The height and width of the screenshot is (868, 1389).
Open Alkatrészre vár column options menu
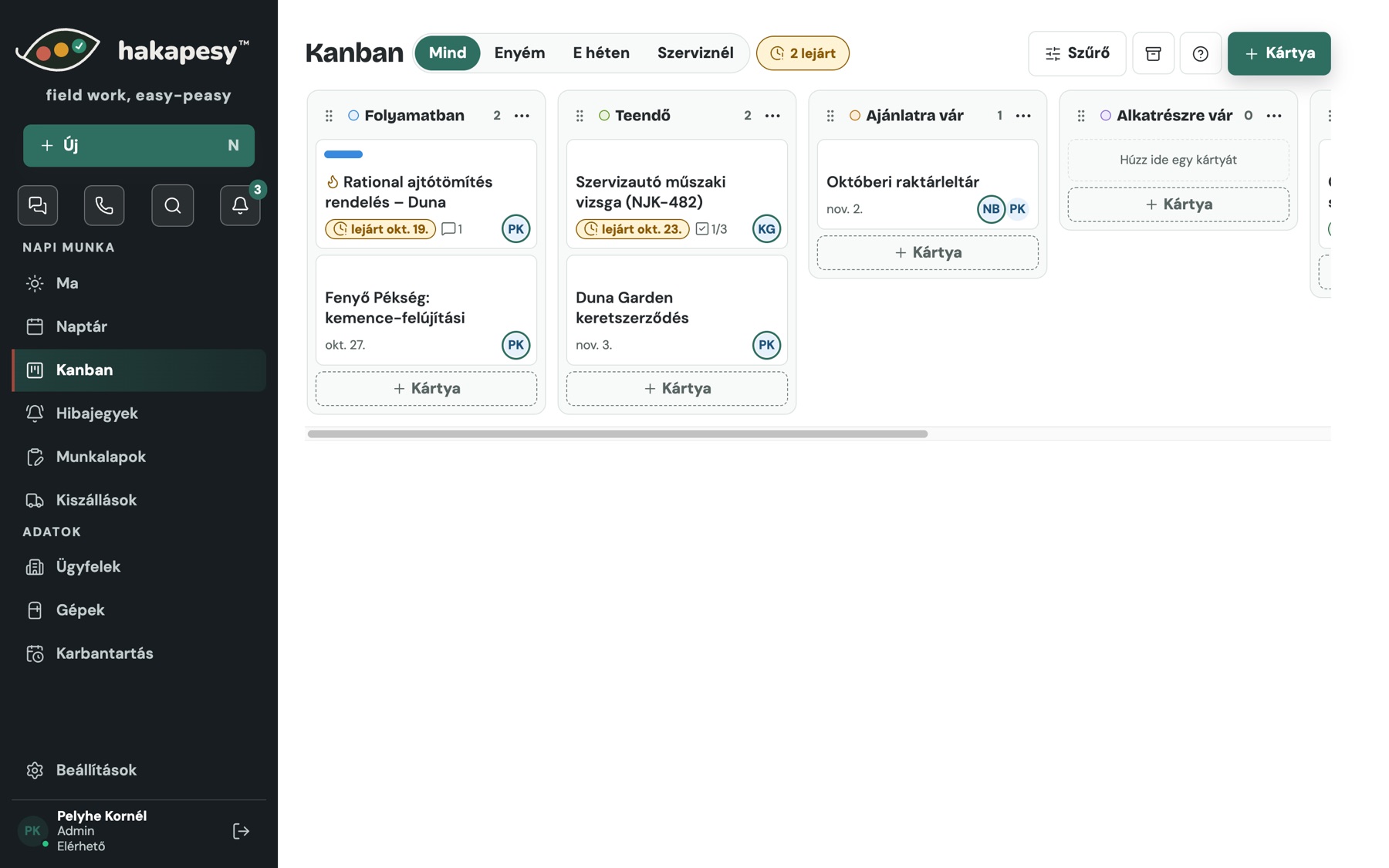(x=1274, y=116)
